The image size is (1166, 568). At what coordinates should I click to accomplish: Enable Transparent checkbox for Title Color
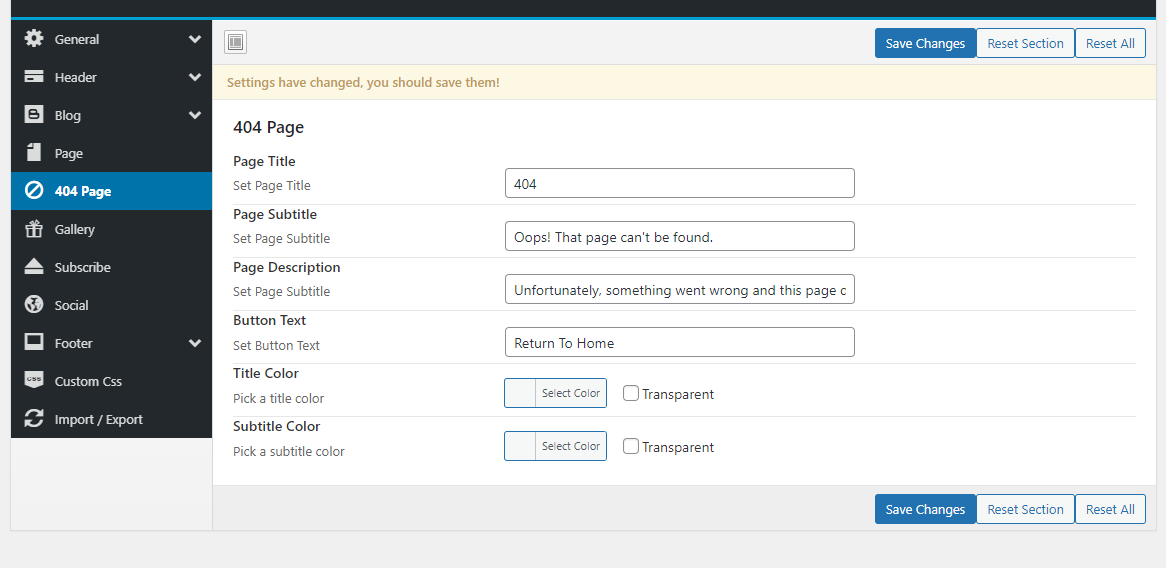coord(631,393)
